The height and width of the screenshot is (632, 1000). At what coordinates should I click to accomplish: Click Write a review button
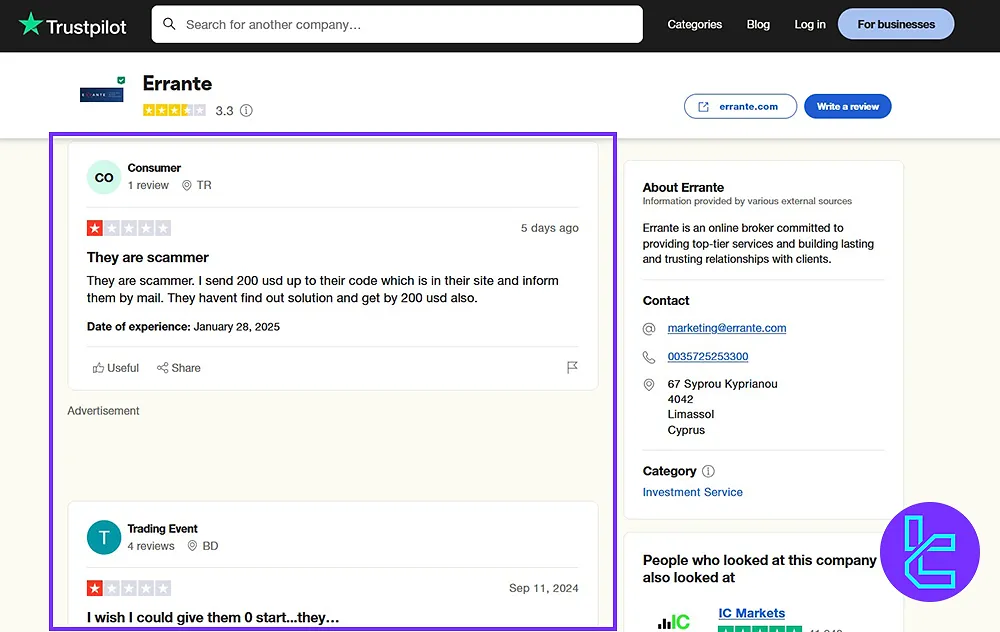[847, 106]
